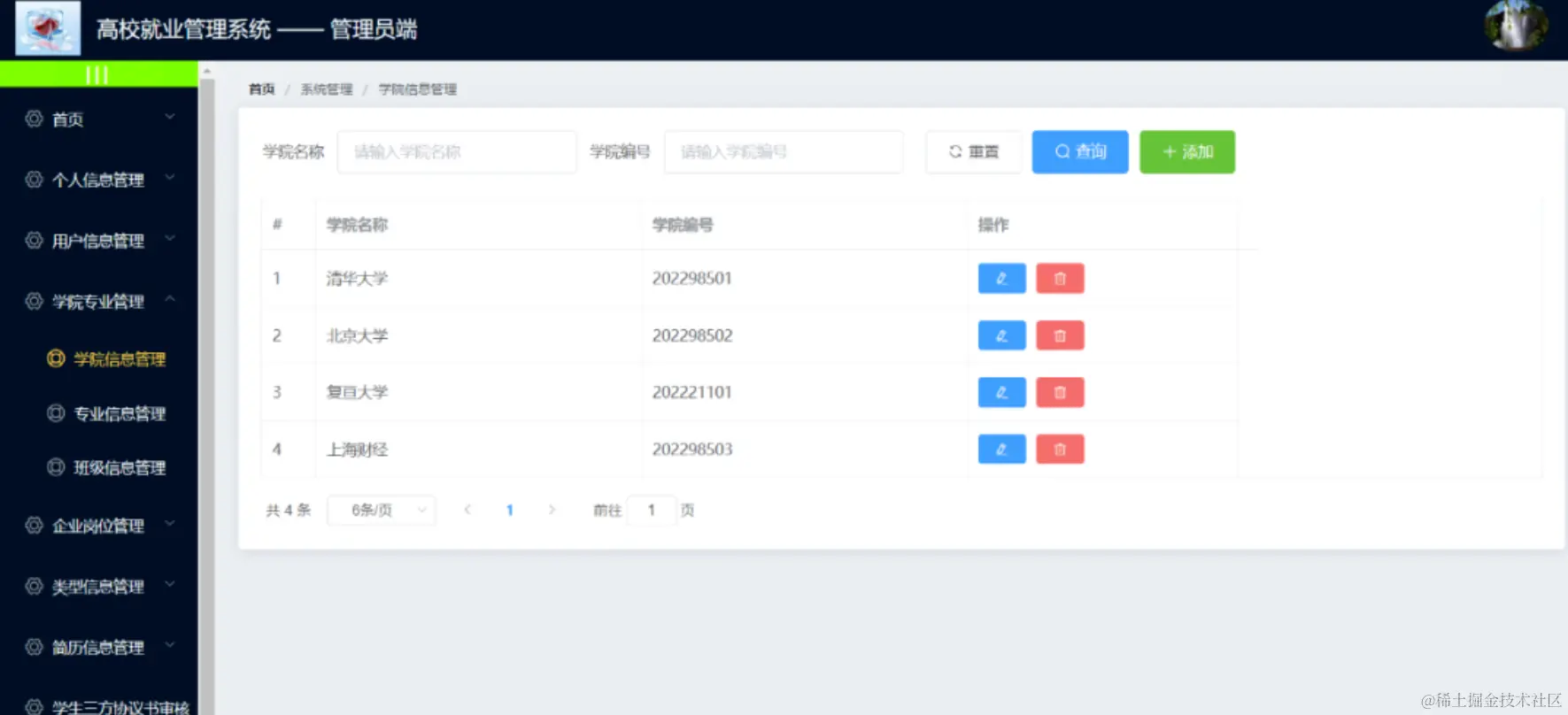Go to previous page arrow
The width and height of the screenshot is (1568, 715).
tap(467, 510)
